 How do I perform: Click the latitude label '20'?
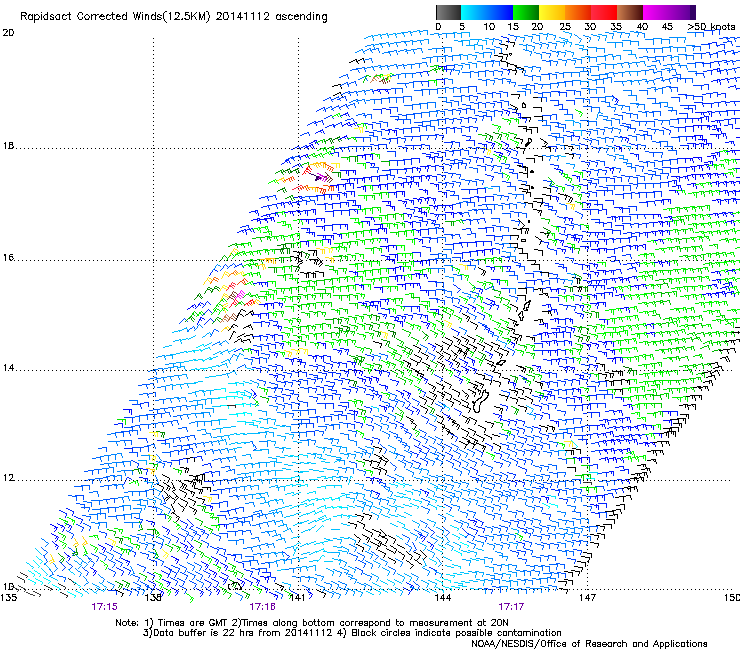[x=8, y=33]
